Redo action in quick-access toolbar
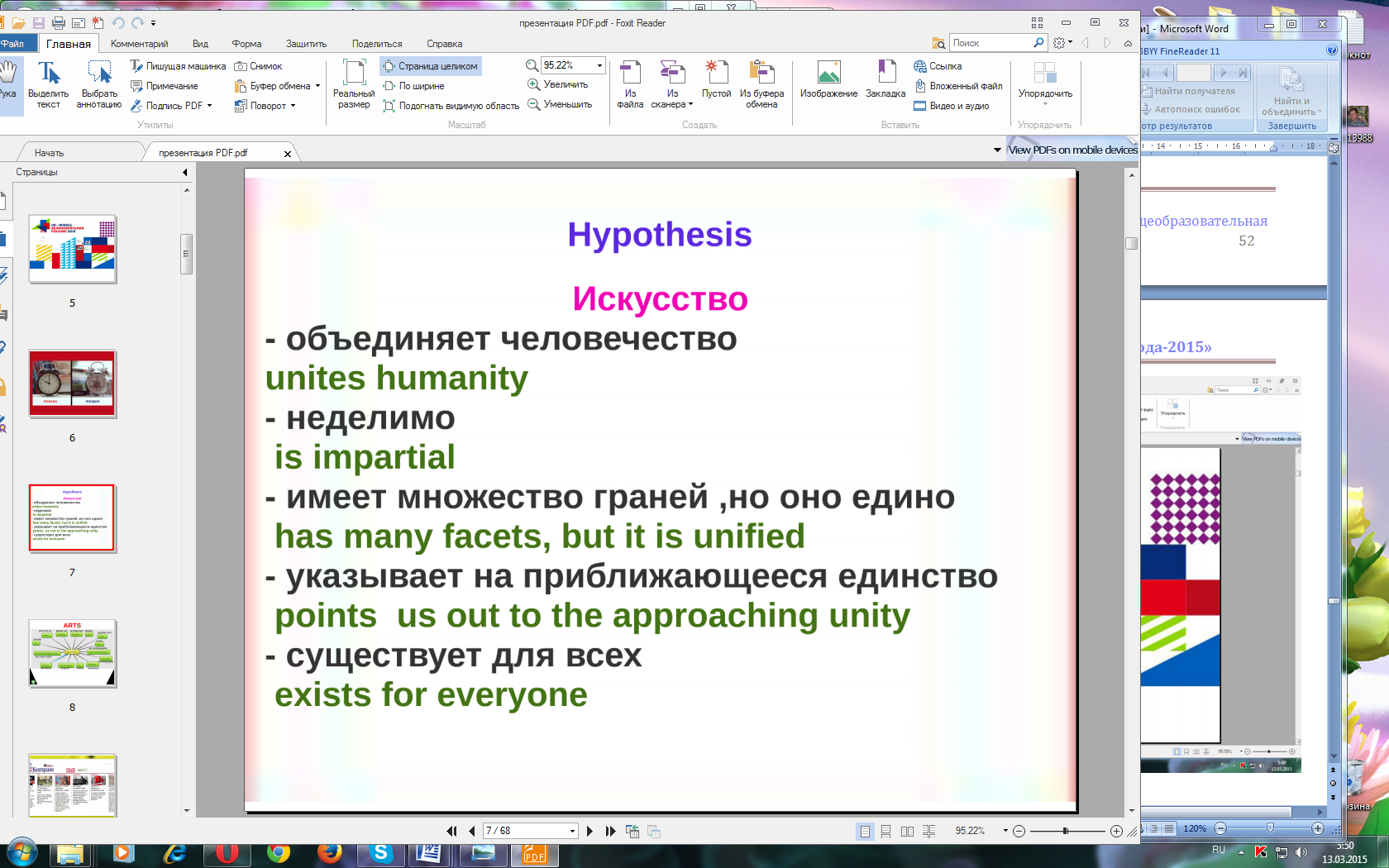Viewport: 1389px width, 868px height. pyautogui.click(x=137, y=23)
